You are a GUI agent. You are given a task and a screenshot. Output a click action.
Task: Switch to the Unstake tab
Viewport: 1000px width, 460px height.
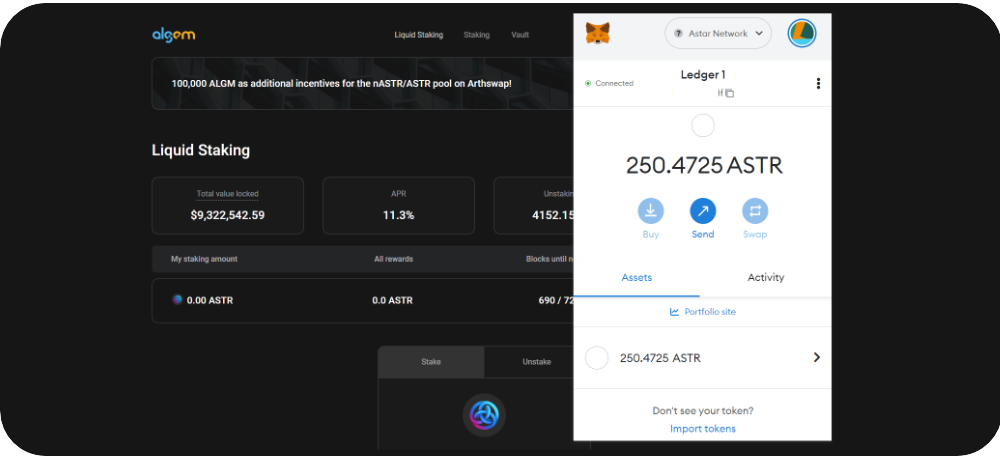pos(536,361)
